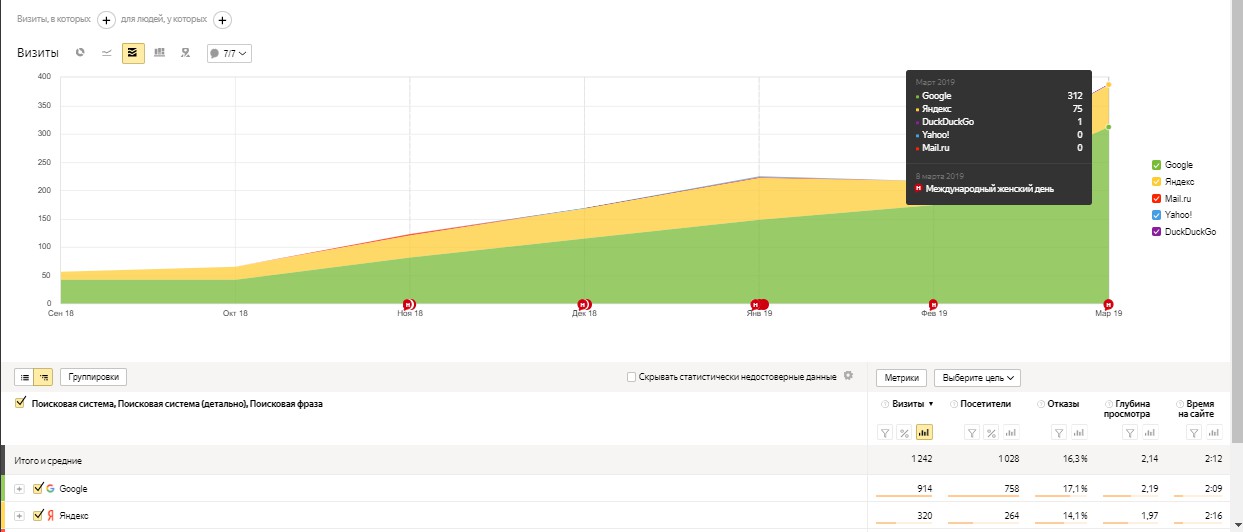1243x532 pixels.
Task: Add a visit condition with plus icon after "Визиты, в которых"
Action: coord(106,19)
